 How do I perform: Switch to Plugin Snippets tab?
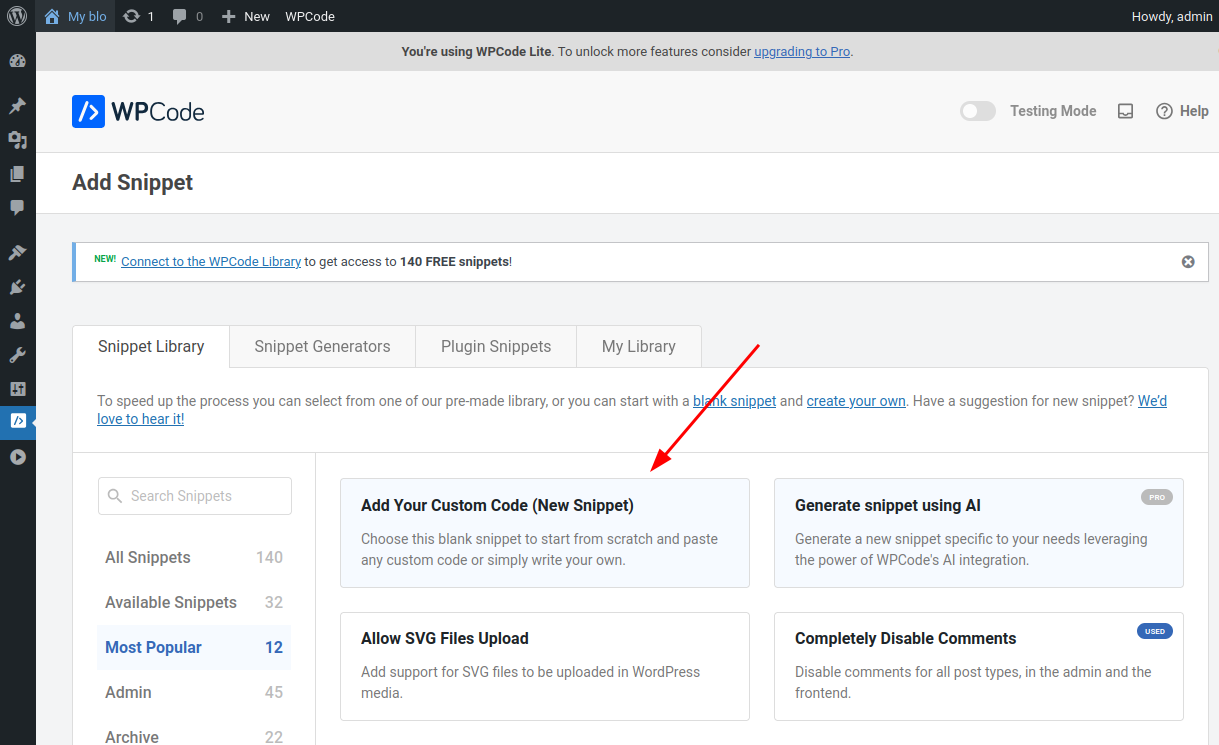(x=496, y=346)
